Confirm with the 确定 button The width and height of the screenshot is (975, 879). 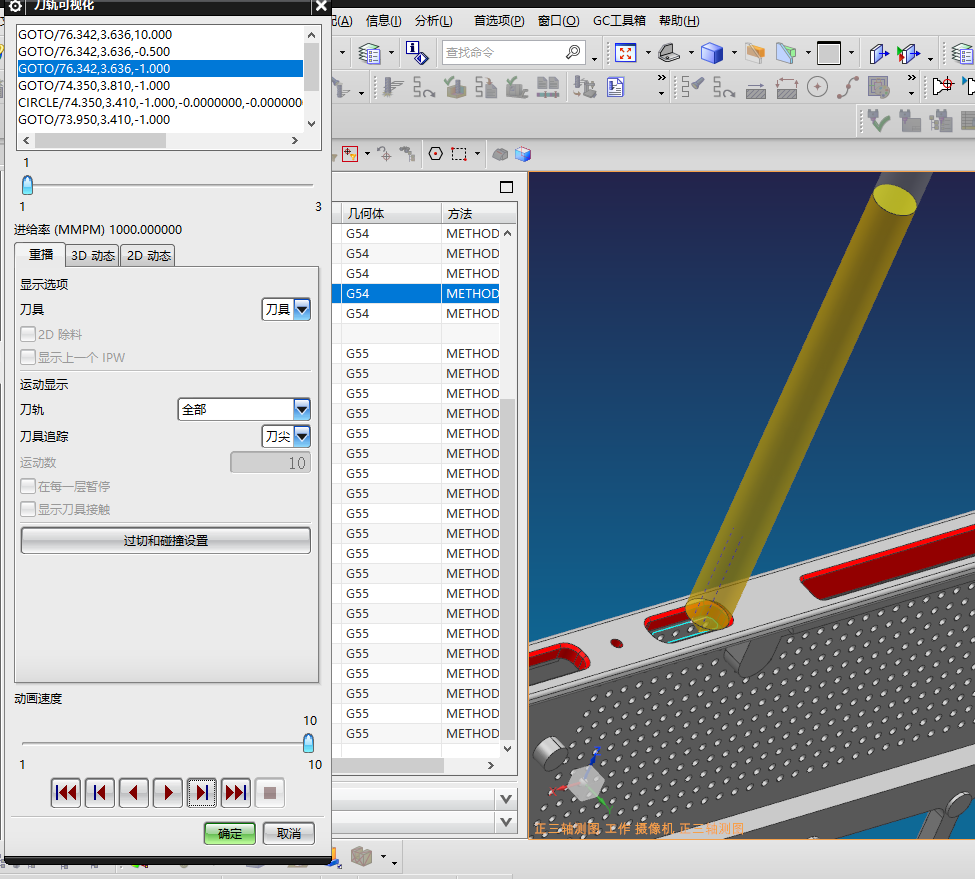[x=230, y=833]
